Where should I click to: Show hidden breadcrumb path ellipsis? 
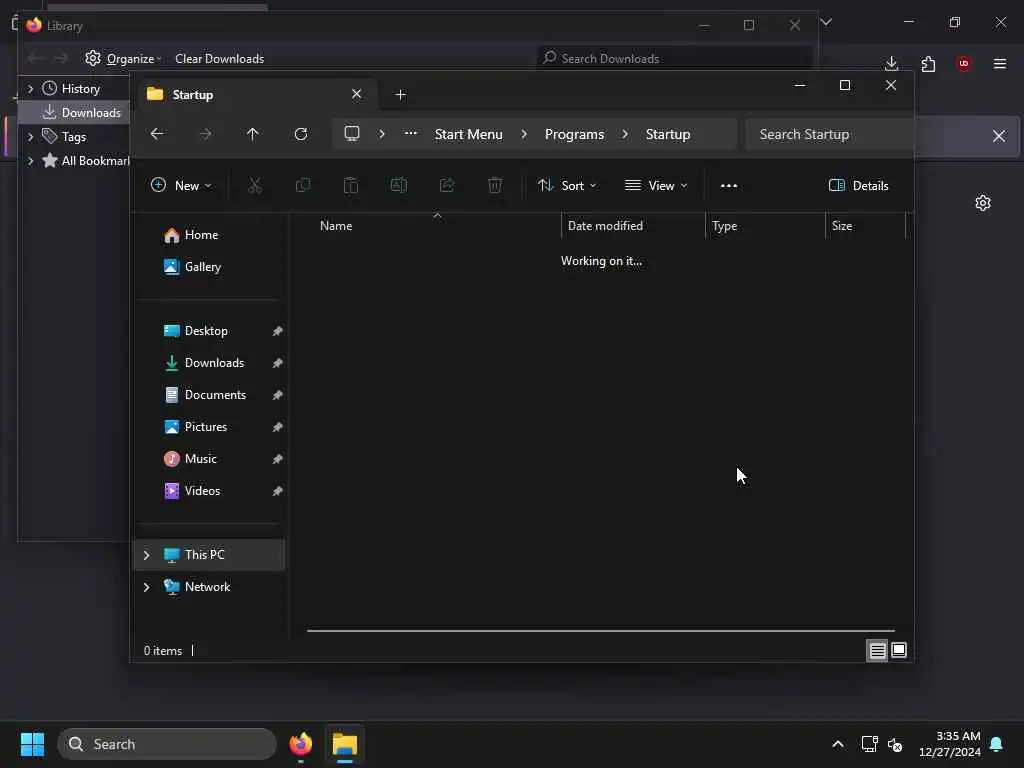pyautogui.click(x=411, y=133)
